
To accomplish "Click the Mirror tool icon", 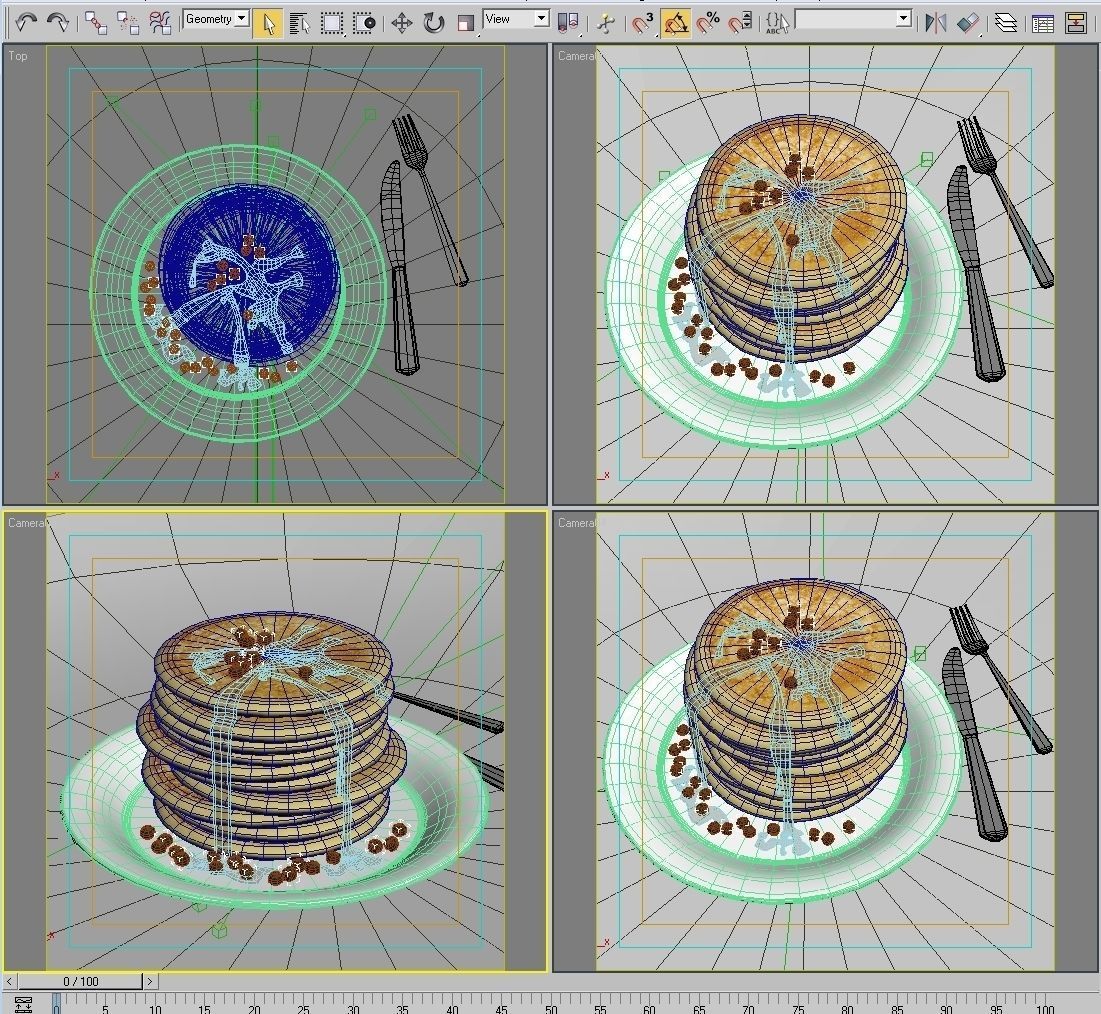I will click(935, 24).
